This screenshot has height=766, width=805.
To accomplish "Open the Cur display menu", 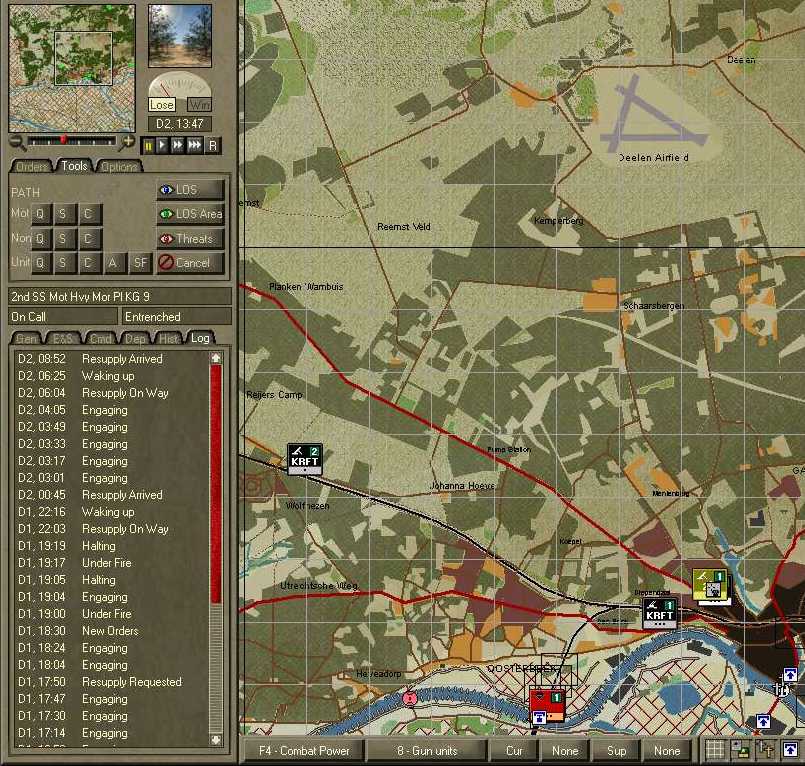I will [514, 751].
